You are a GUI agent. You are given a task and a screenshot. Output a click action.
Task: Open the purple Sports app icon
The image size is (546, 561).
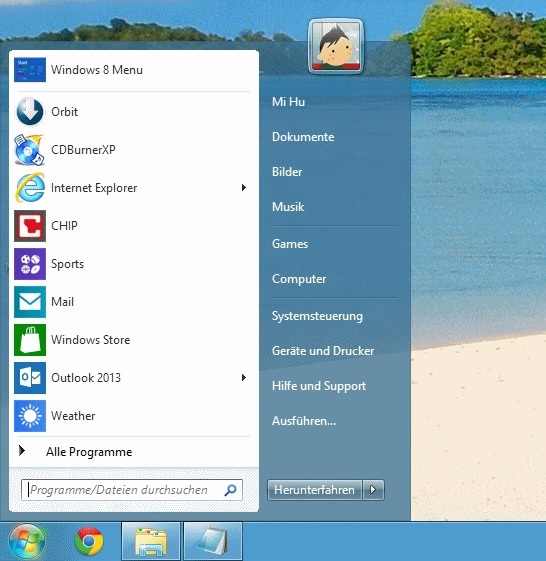click(30, 264)
